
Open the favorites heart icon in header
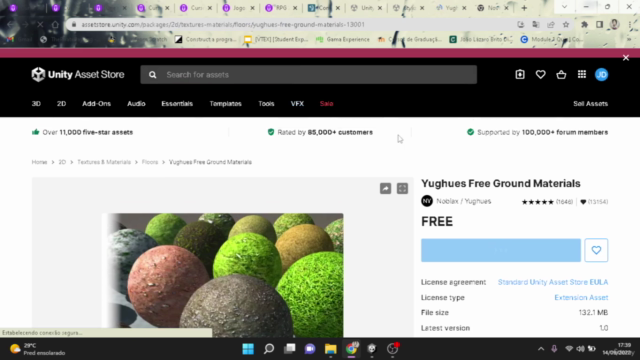[x=540, y=74]
